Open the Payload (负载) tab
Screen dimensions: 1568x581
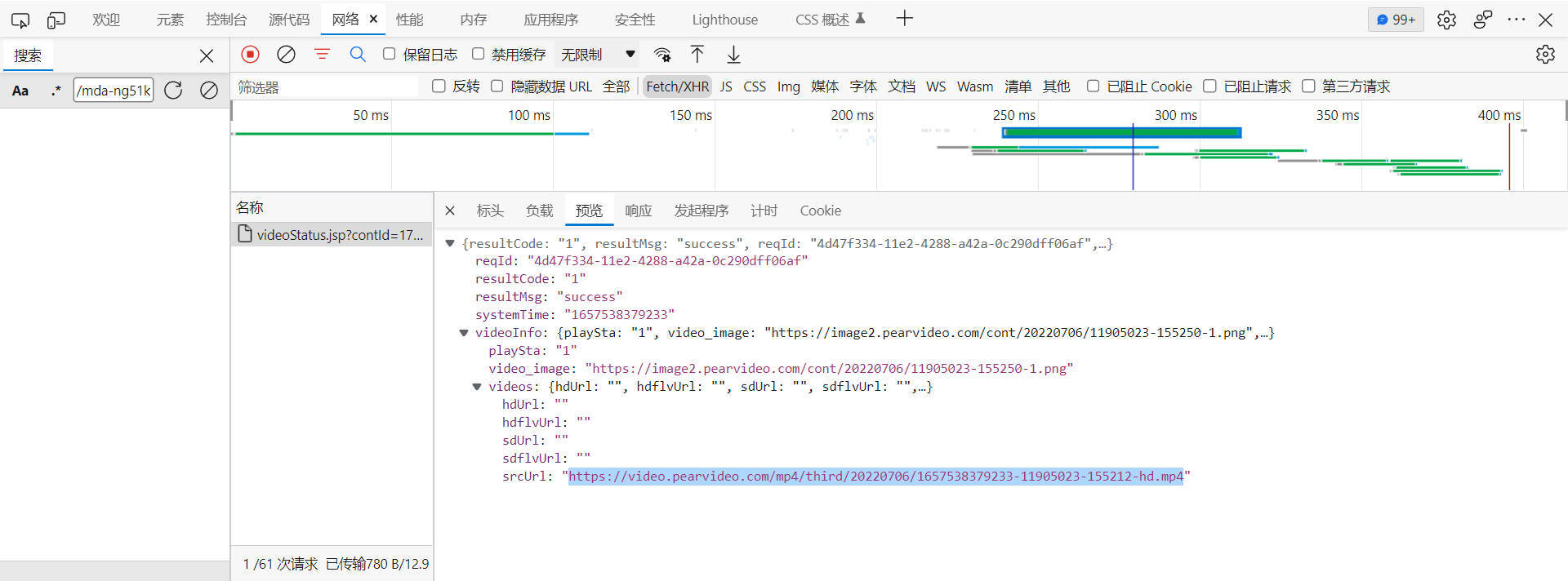(x=539, y=211)
